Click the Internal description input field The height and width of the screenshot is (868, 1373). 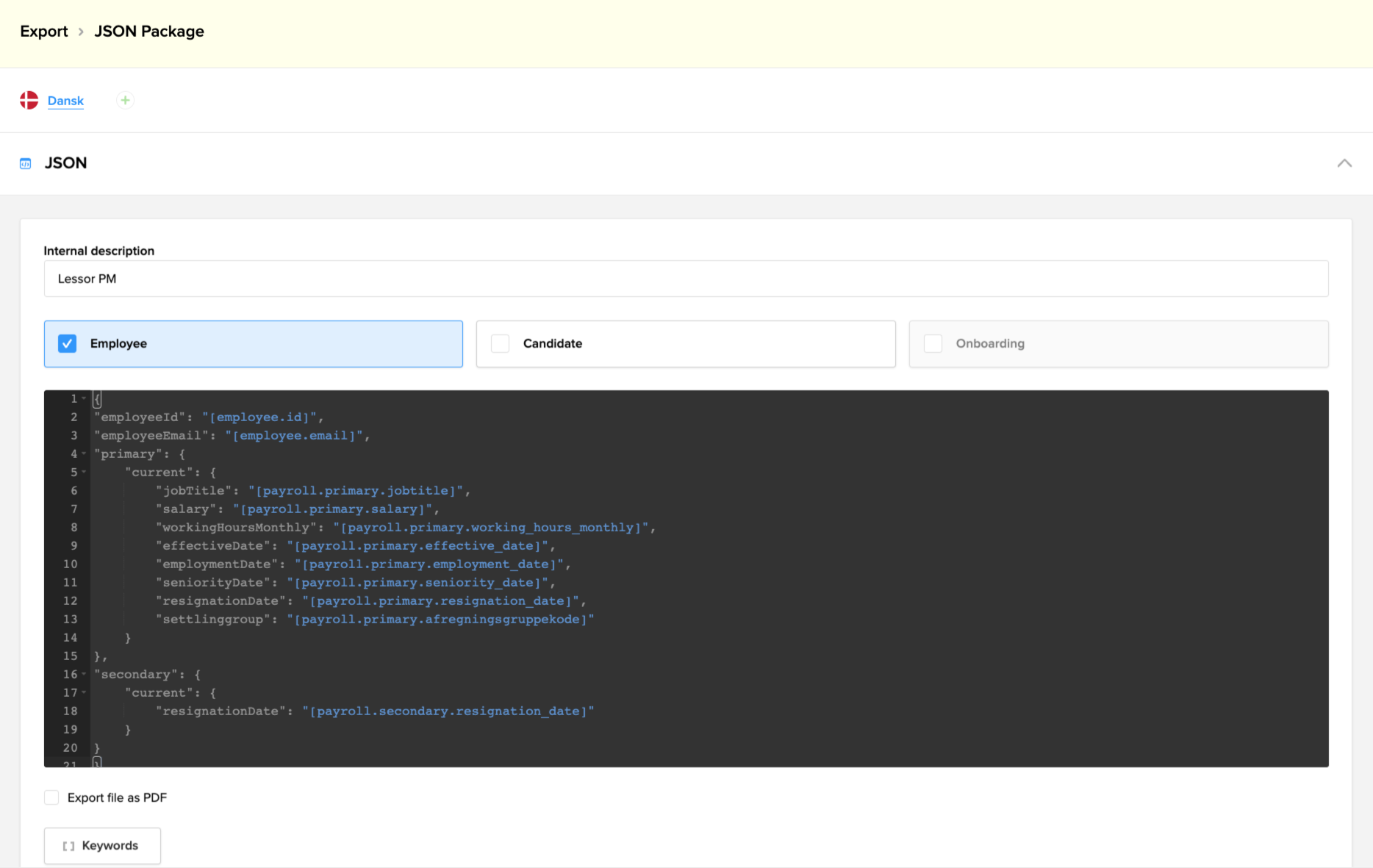(685, 279)
